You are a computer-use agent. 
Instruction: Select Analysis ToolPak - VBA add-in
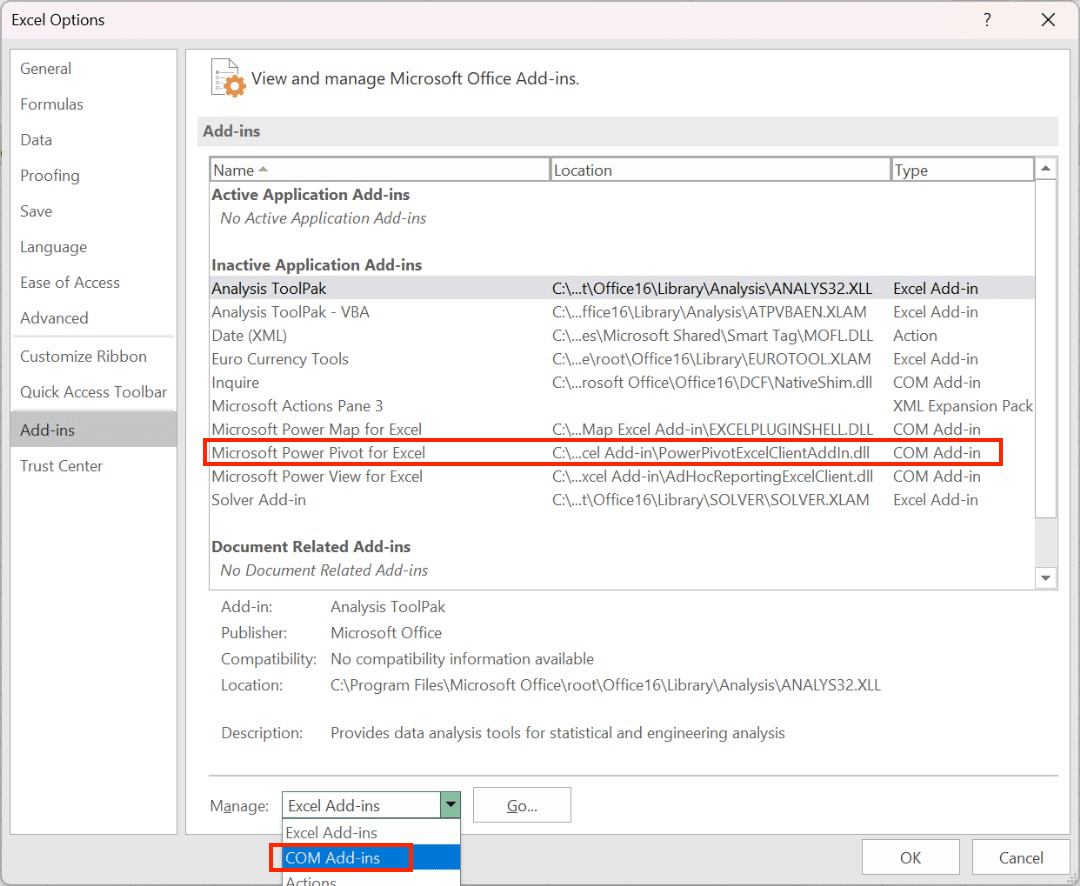coord(622,312)
